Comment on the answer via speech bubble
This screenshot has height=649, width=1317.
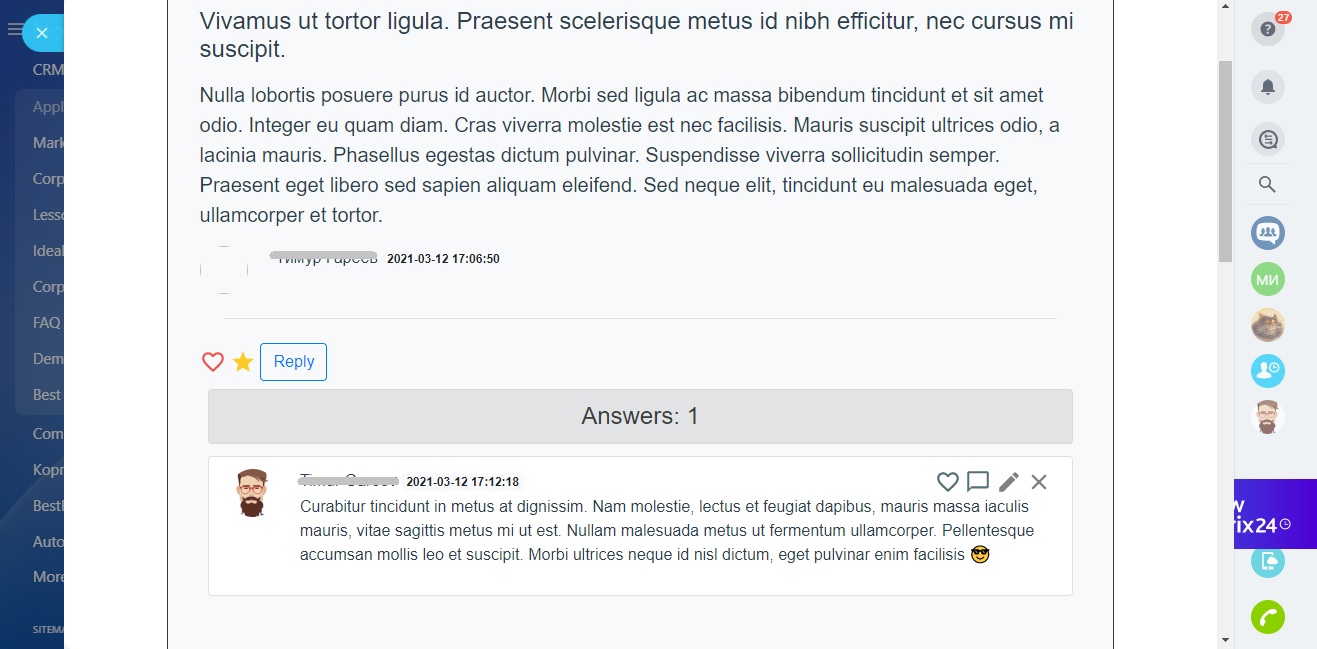[978, 482]
